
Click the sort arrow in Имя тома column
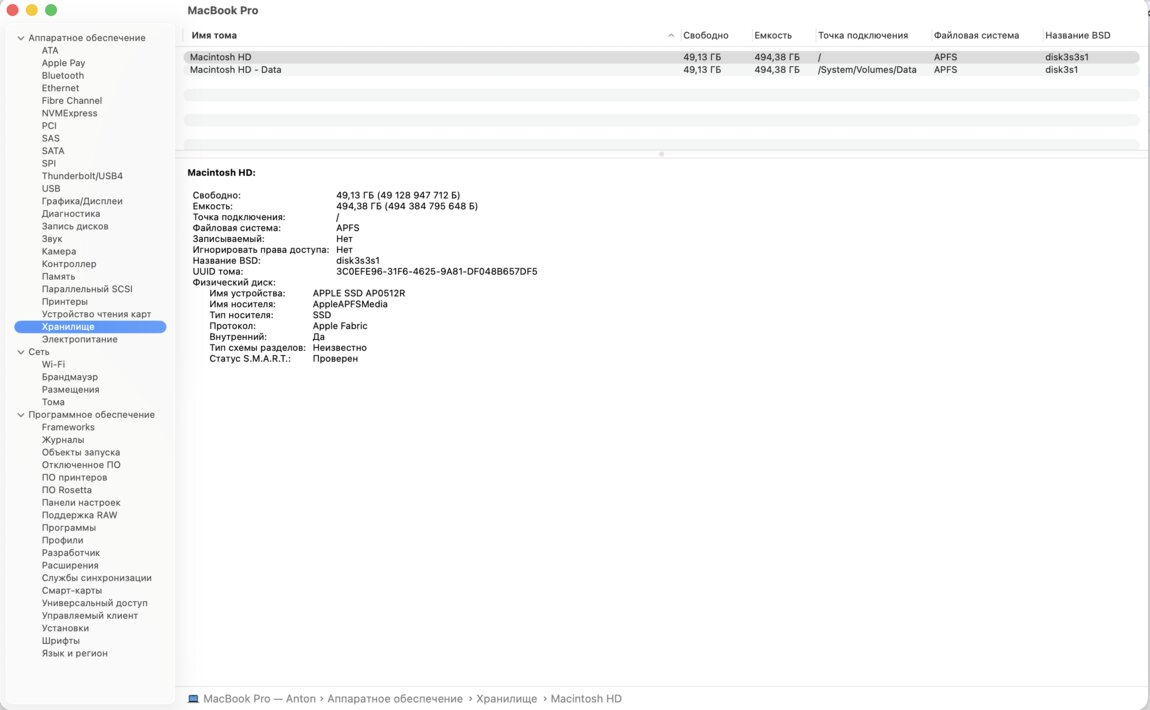click(671, 36)
